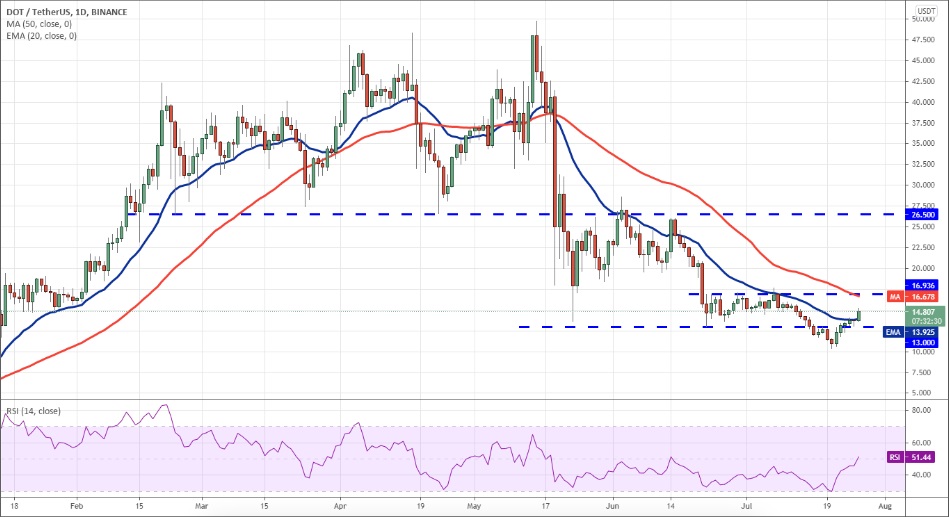
Task: Open the MA (50, close, 0) indicator legend
Action: coord(39,24)
